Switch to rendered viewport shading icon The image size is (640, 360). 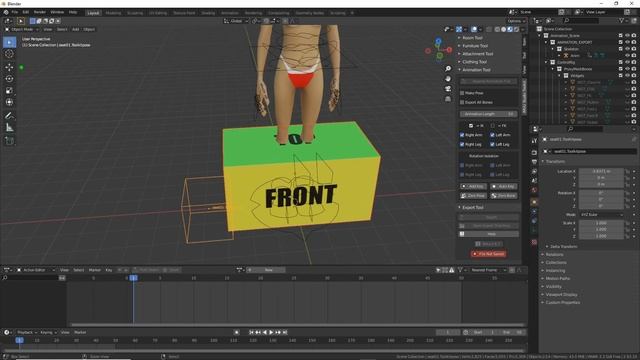(516, 29)
